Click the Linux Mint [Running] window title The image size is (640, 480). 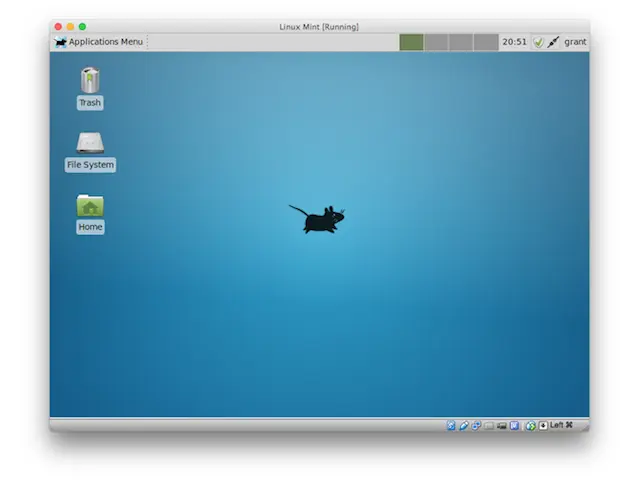[319, 27]
